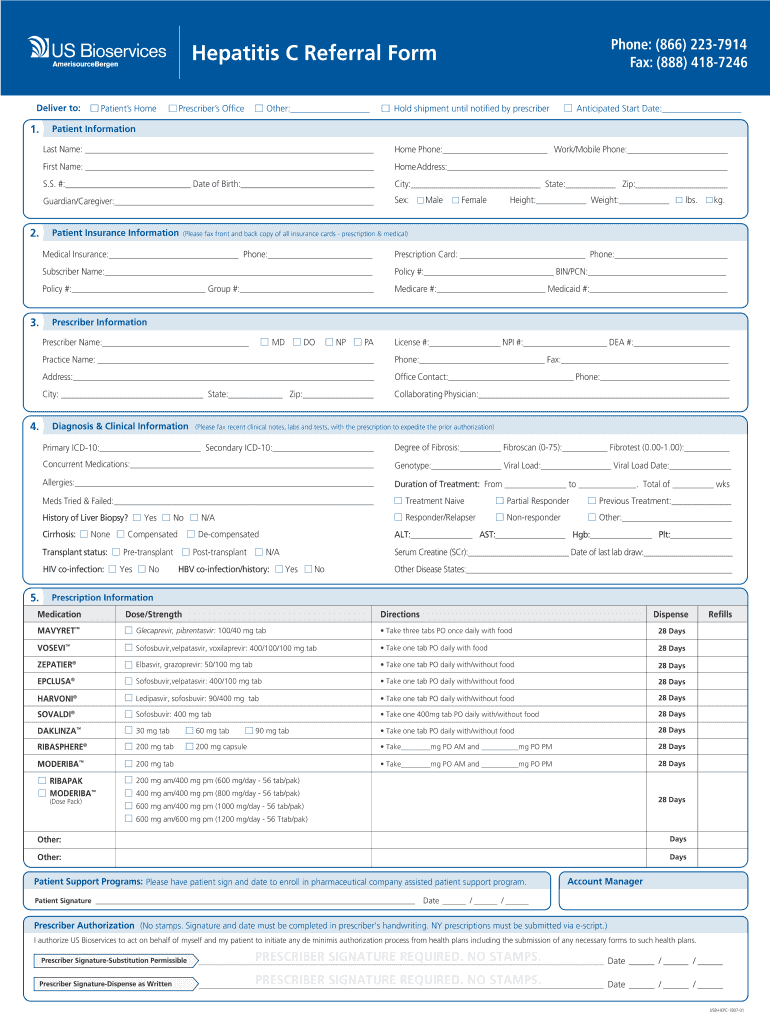Click the 'Fax: (888) 418-7246' text
The image size is (770, 1024).
pyautogui.click(x=688, y=62)
